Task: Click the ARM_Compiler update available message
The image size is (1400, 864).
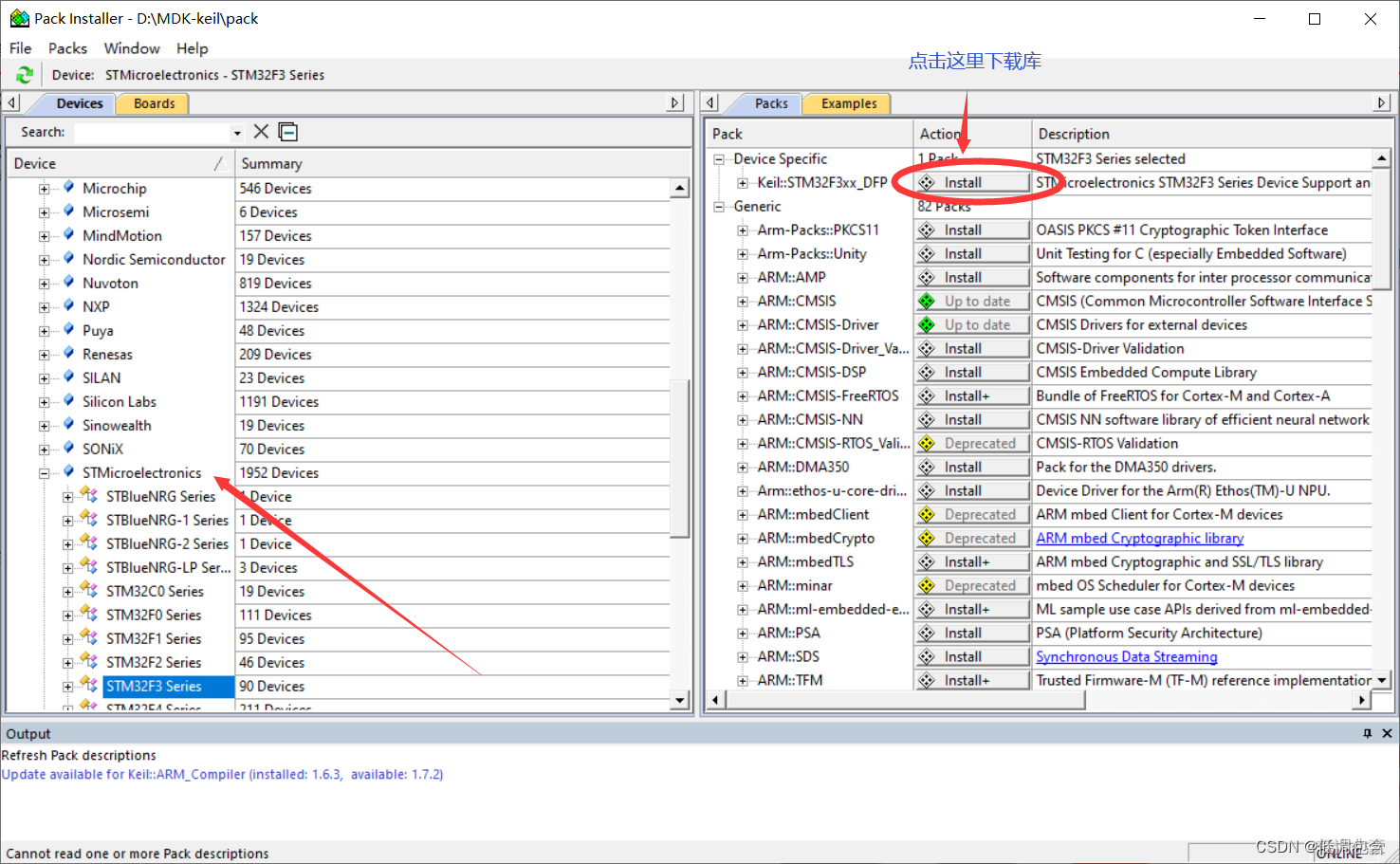Action: pos(222,774)
